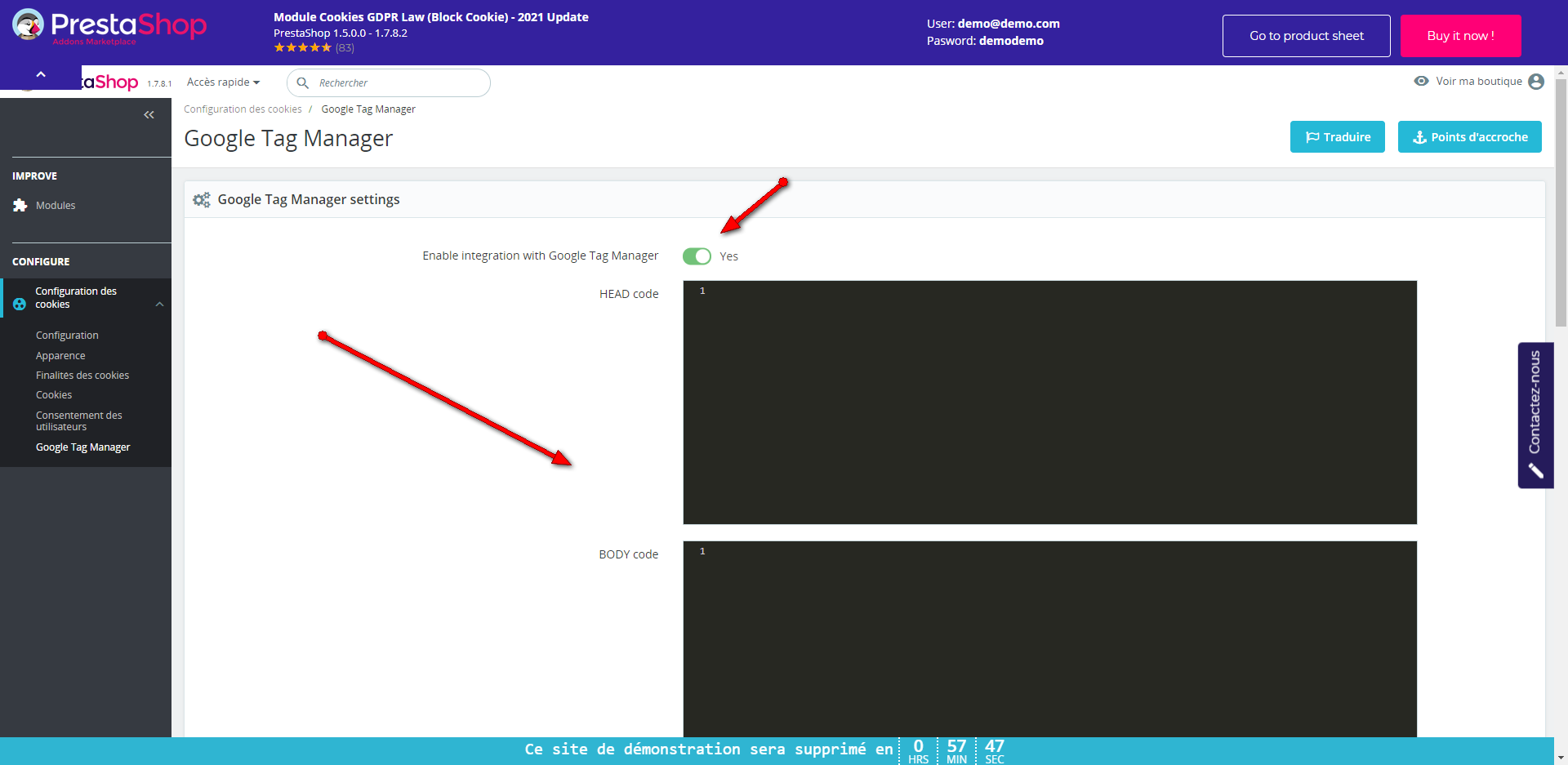
Task: Open the Modules menu item
Action: 56,206
